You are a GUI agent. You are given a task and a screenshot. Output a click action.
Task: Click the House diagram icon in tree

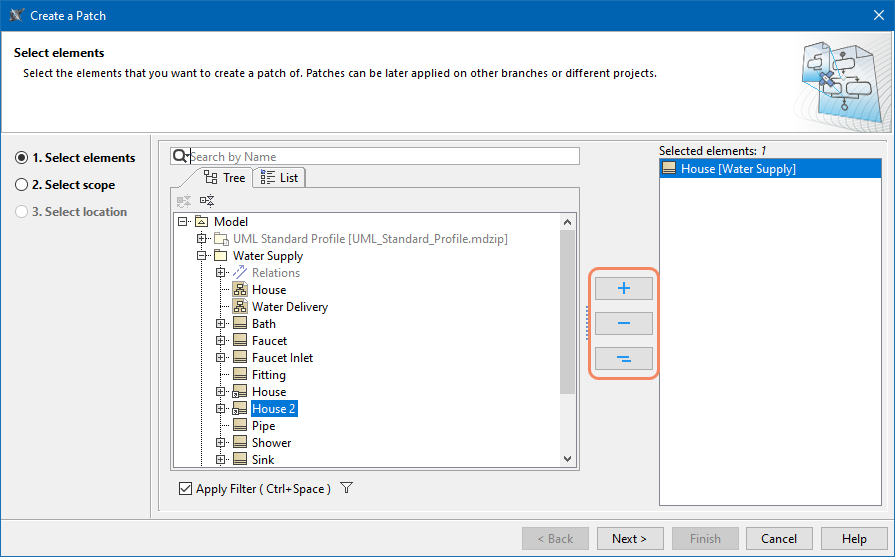point(240,290)
